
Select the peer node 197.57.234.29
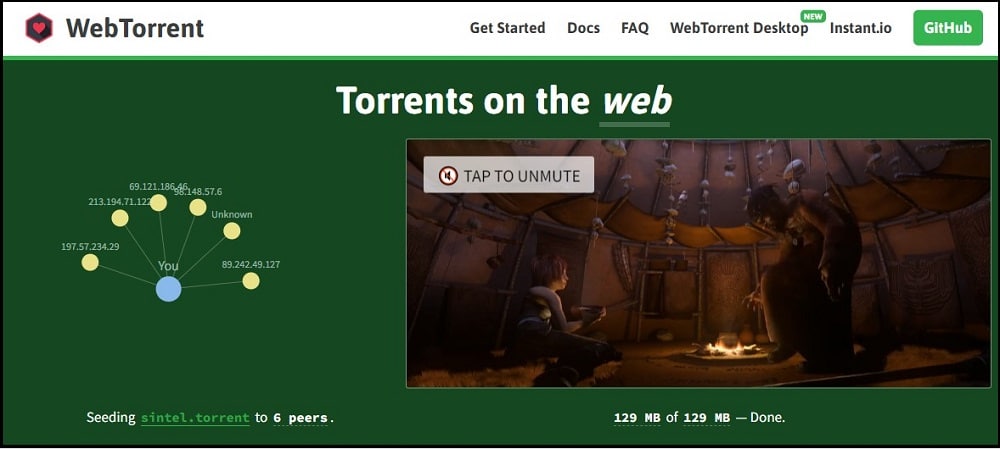click(x=90, y=262)
